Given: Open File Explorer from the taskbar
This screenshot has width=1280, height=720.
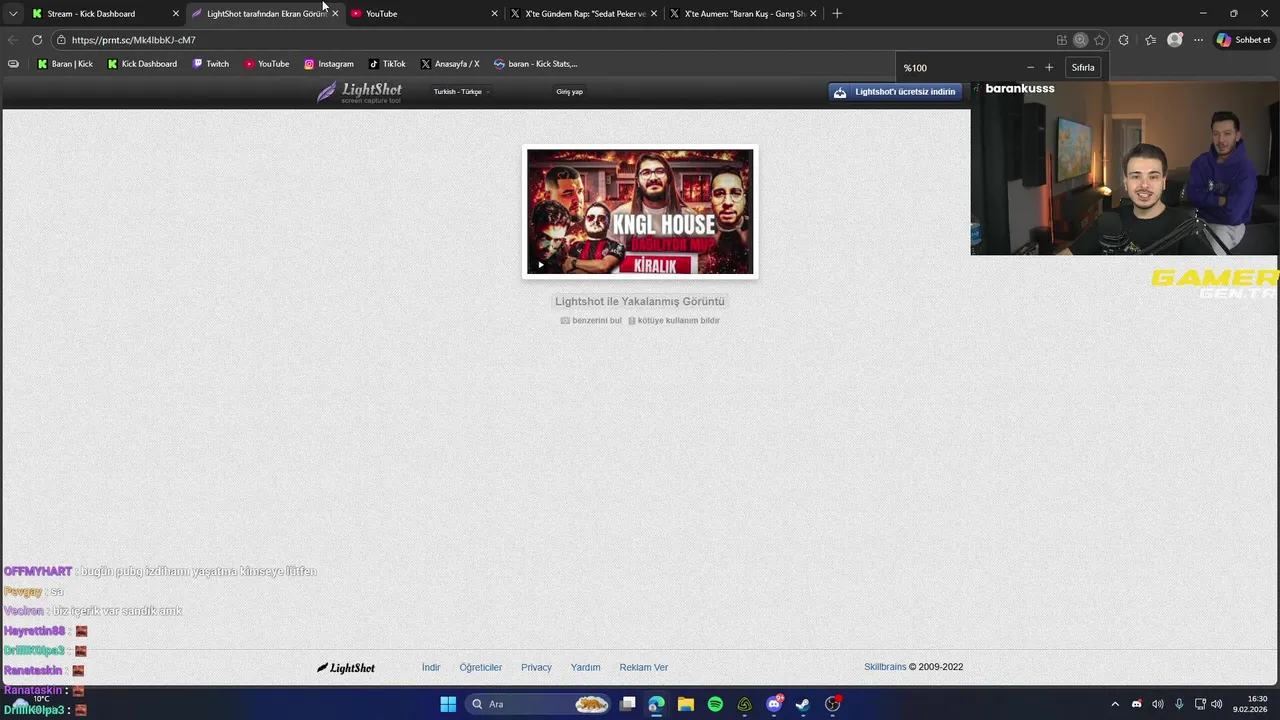Looking at the screenshot, I should 686,704.
